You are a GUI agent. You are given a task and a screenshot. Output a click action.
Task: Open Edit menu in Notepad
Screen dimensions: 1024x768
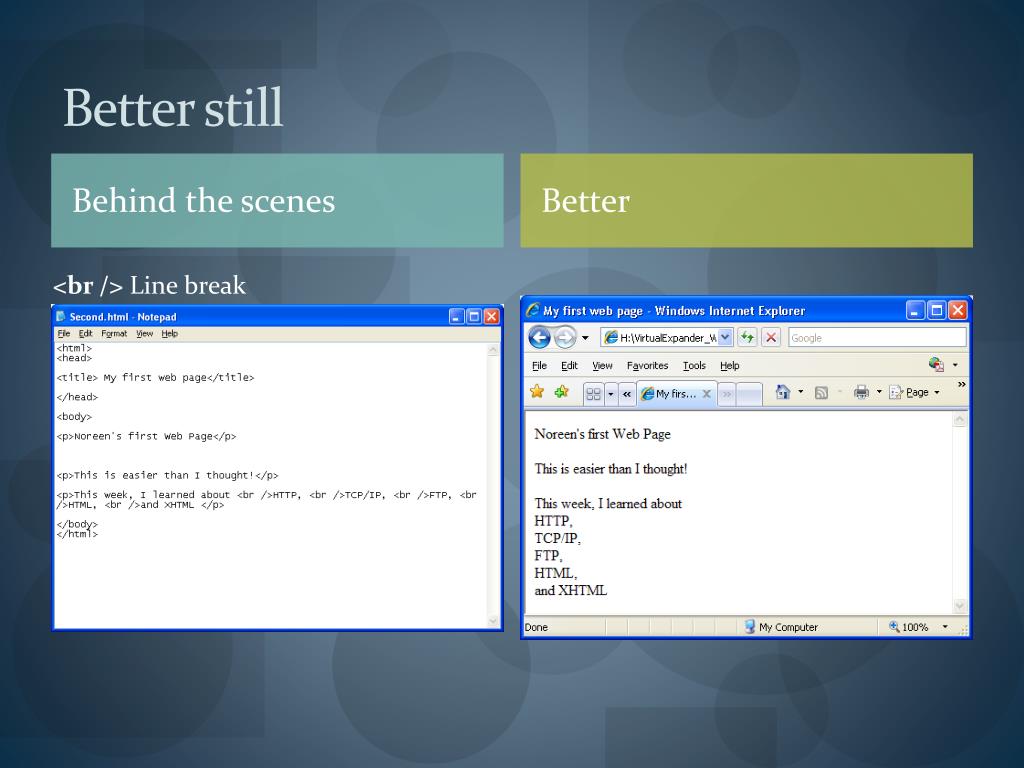point(86,333)
